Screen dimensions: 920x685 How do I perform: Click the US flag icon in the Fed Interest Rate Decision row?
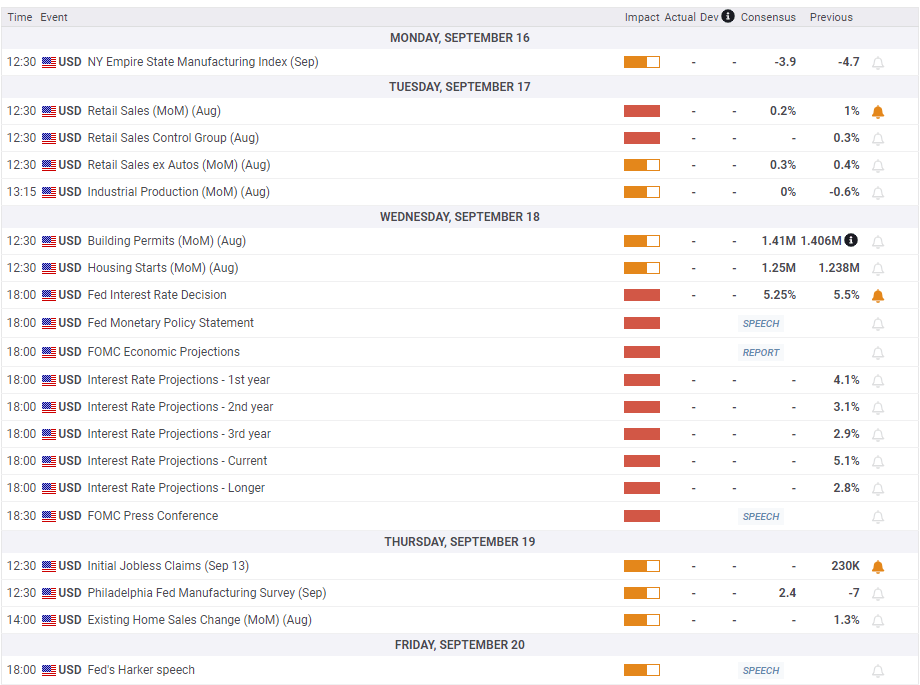pyautogui.click(x=49, y=295)
